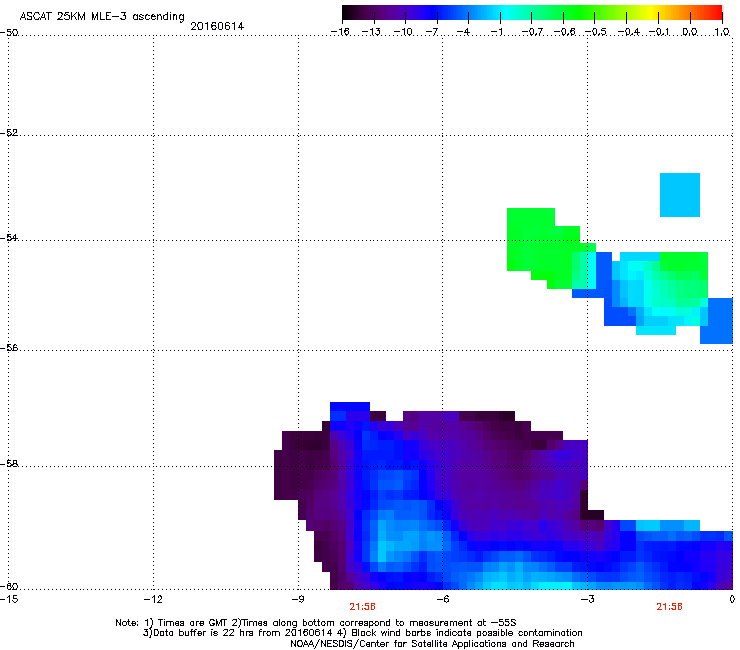This screenshot has width=740, height=650.
Task: Select the date text "20160614" under the title
Action: tap(217, 26)
